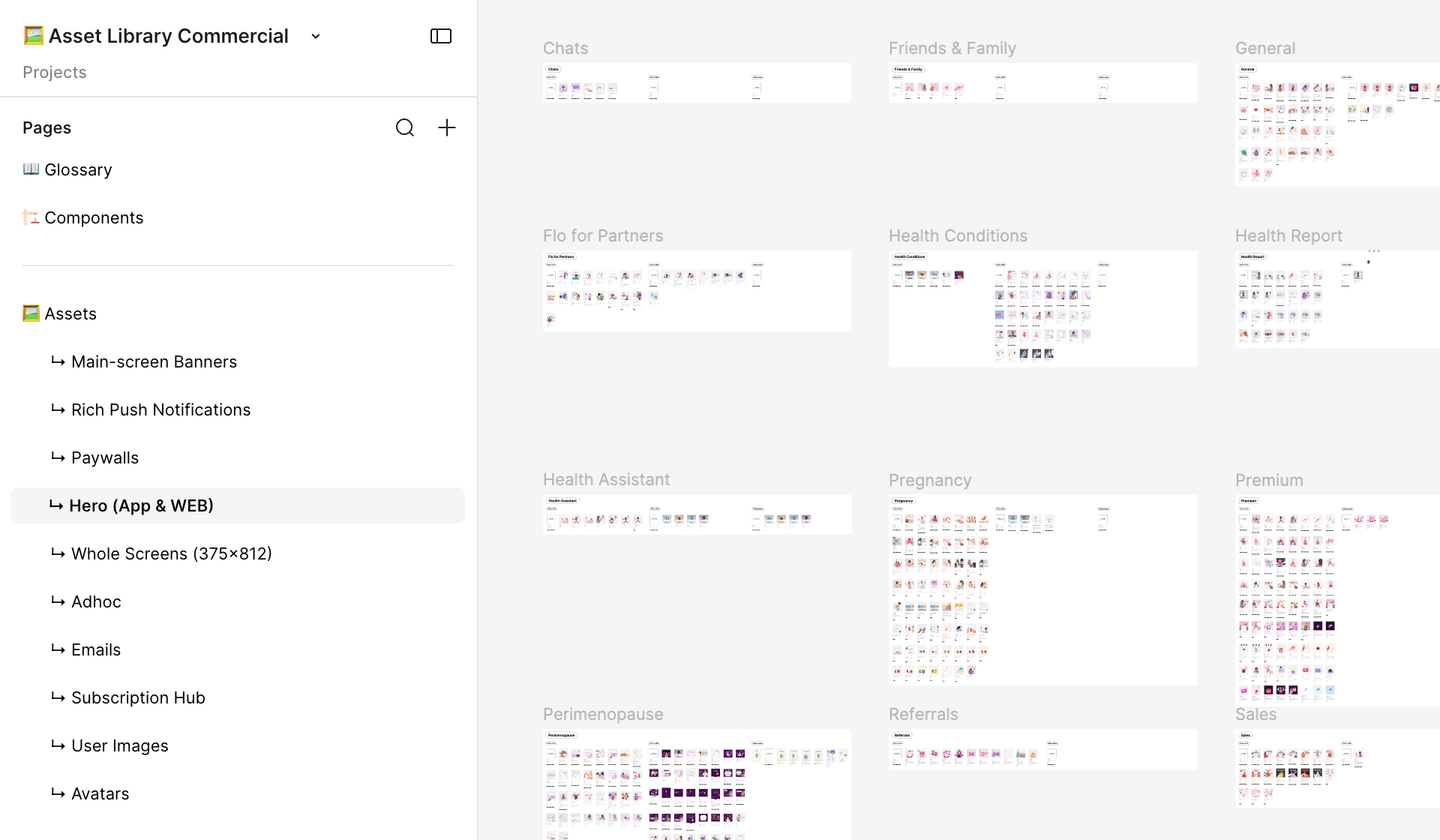
Task: Click the Referrals frame thumbnail
Action: [1043, 749]
